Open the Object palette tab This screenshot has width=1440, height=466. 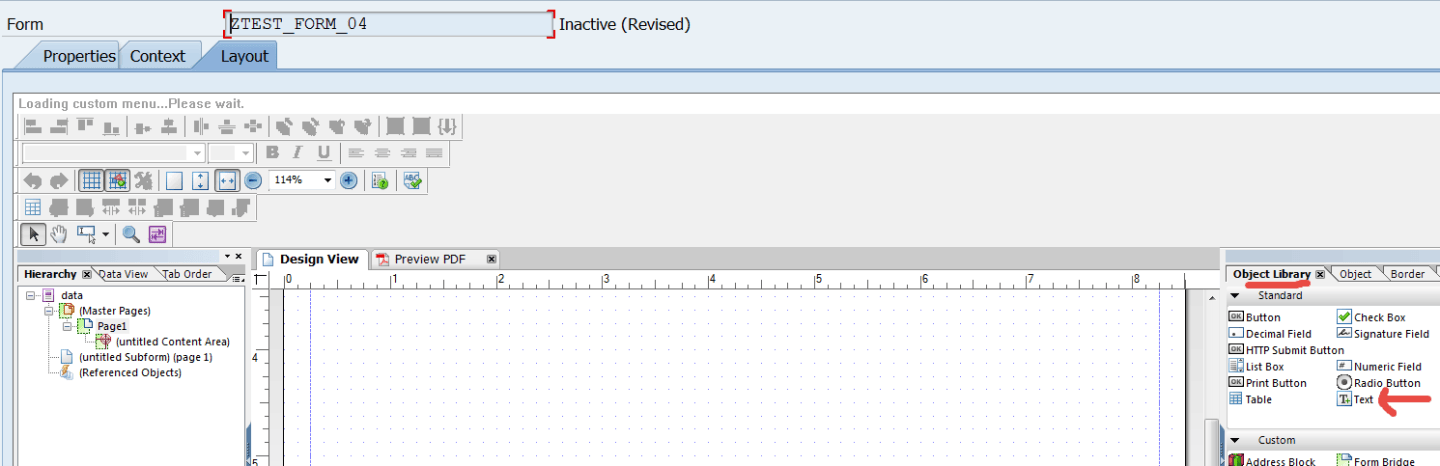[1355, 274]
